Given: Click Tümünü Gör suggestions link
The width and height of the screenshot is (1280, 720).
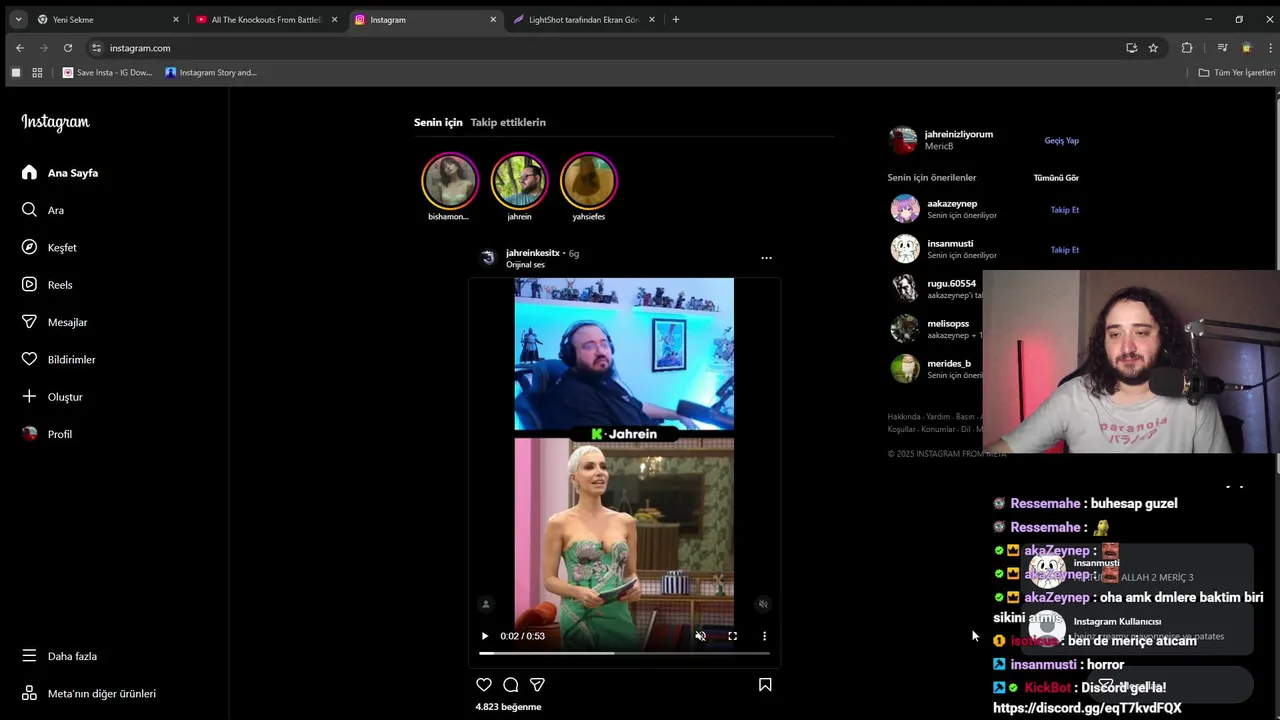Looking at the screenshot, I should click(1056, 178).
